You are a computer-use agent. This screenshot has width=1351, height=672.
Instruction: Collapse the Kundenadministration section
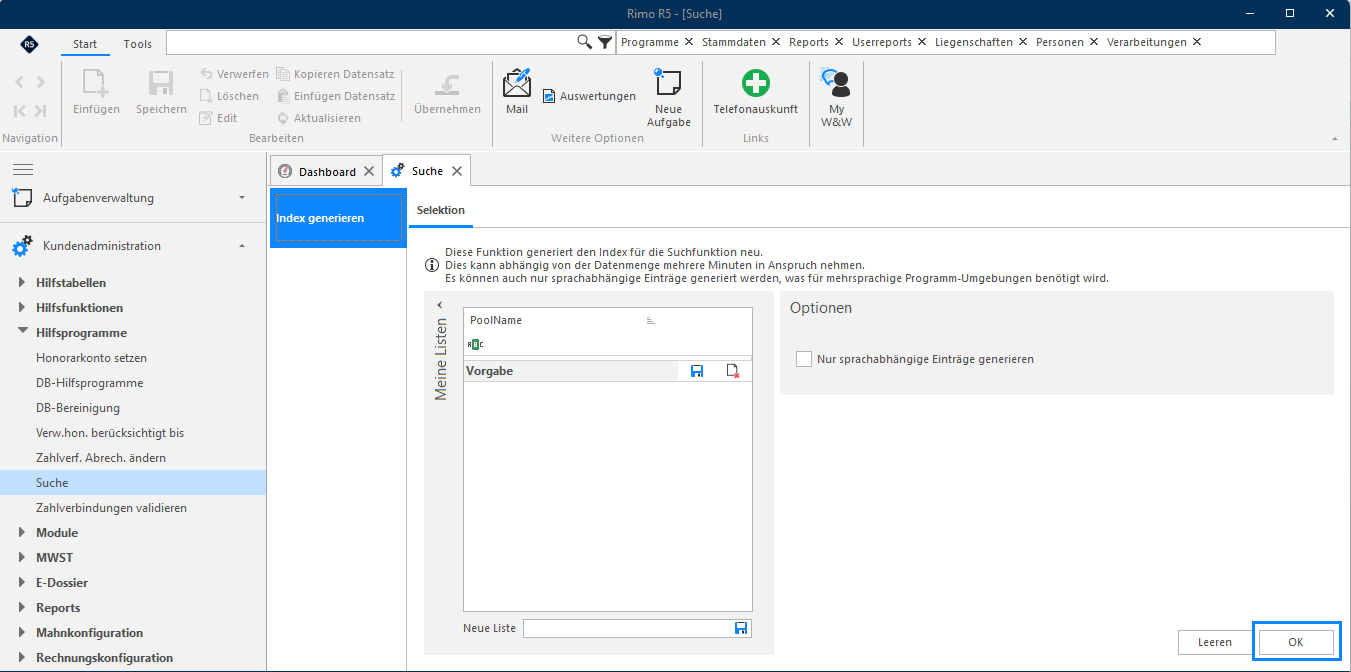(242, 246)
